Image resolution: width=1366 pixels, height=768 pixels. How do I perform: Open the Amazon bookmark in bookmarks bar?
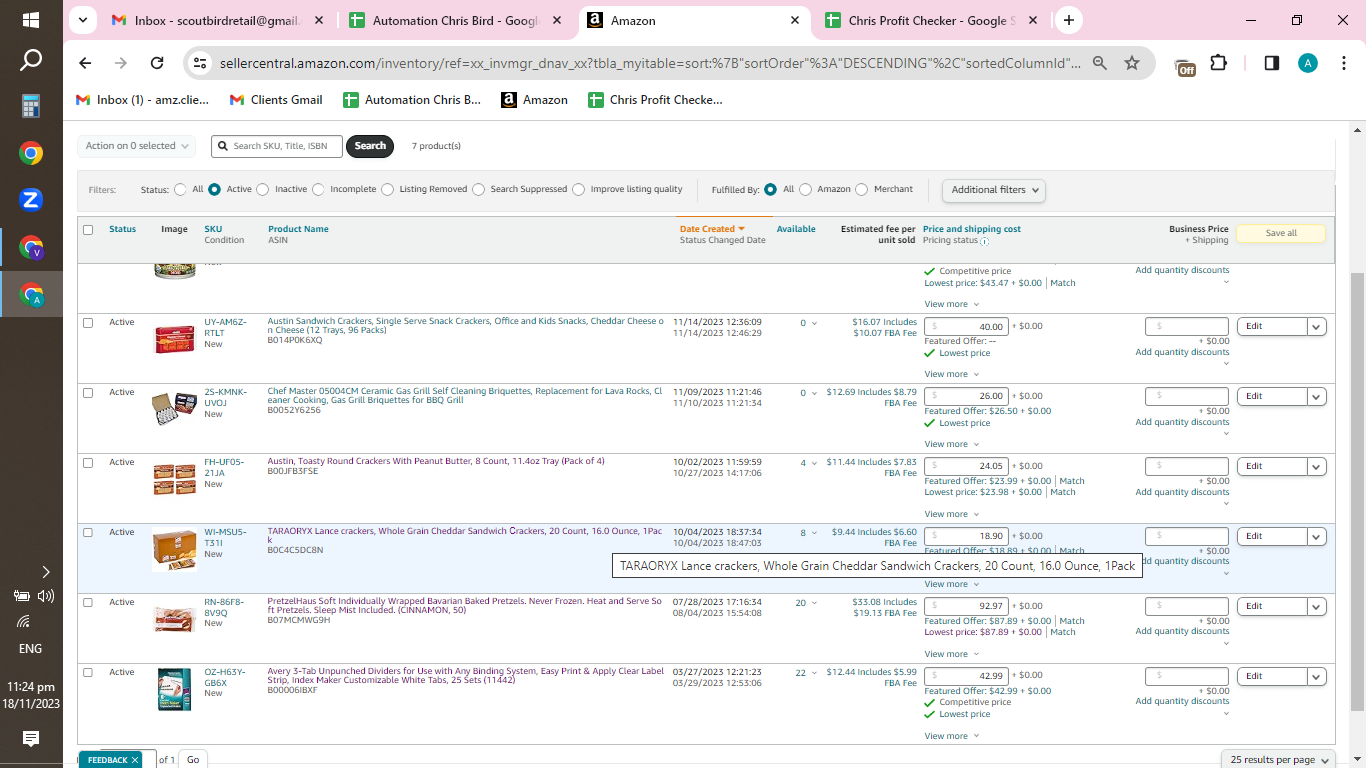pyautogui.click(x=535, y=100)
